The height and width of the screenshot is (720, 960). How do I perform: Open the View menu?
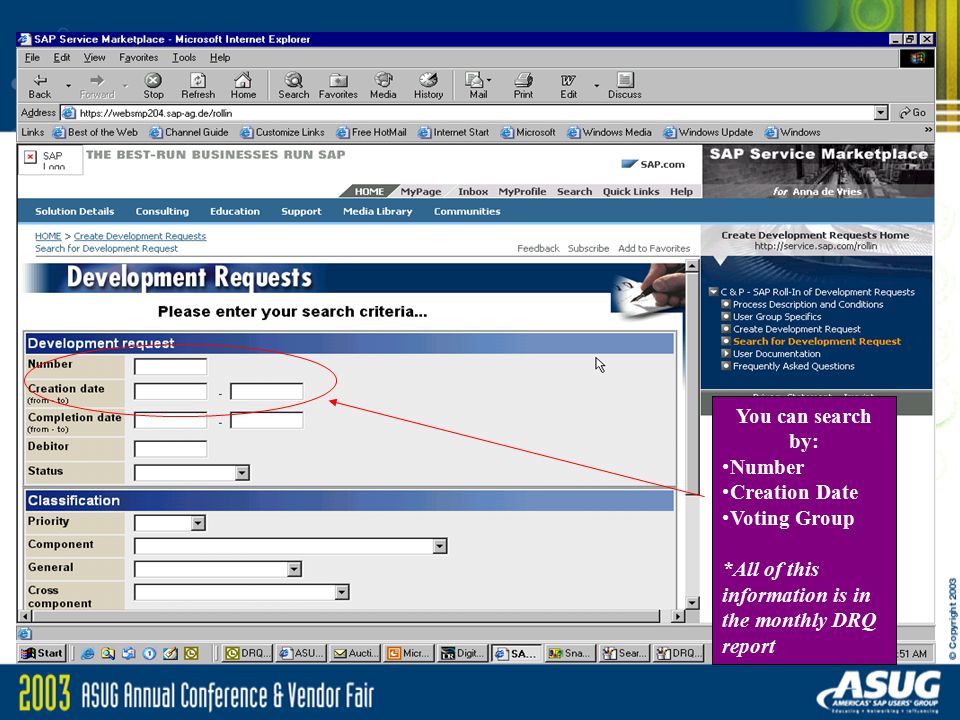94,58
